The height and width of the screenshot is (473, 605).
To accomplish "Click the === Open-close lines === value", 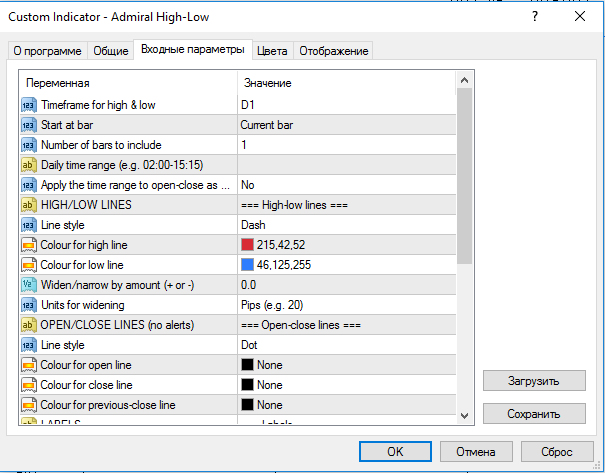I will (x=347, y=325).
